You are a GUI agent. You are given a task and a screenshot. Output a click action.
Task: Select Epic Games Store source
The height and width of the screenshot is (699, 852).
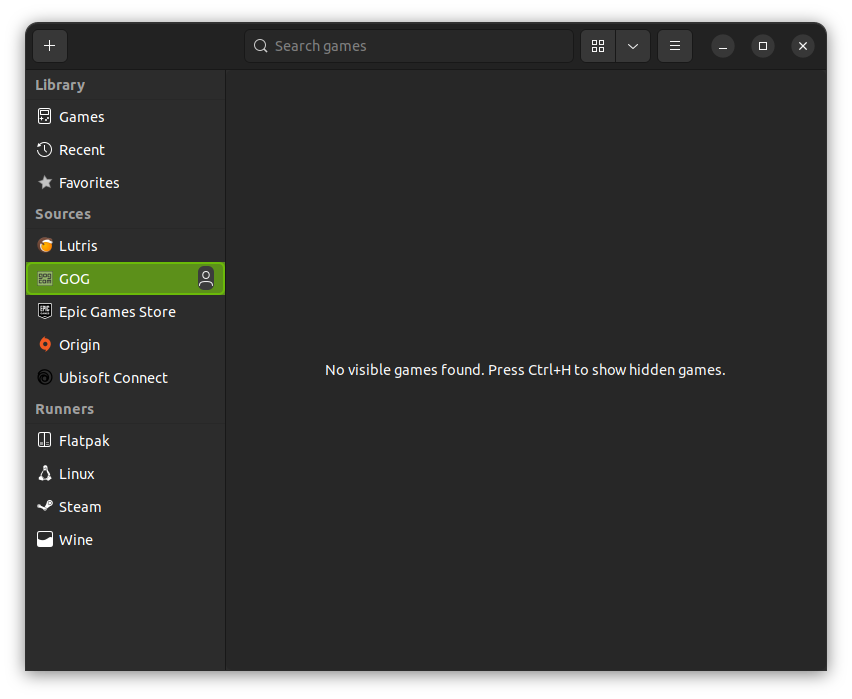pyautogui.click(x=126, y=312)
